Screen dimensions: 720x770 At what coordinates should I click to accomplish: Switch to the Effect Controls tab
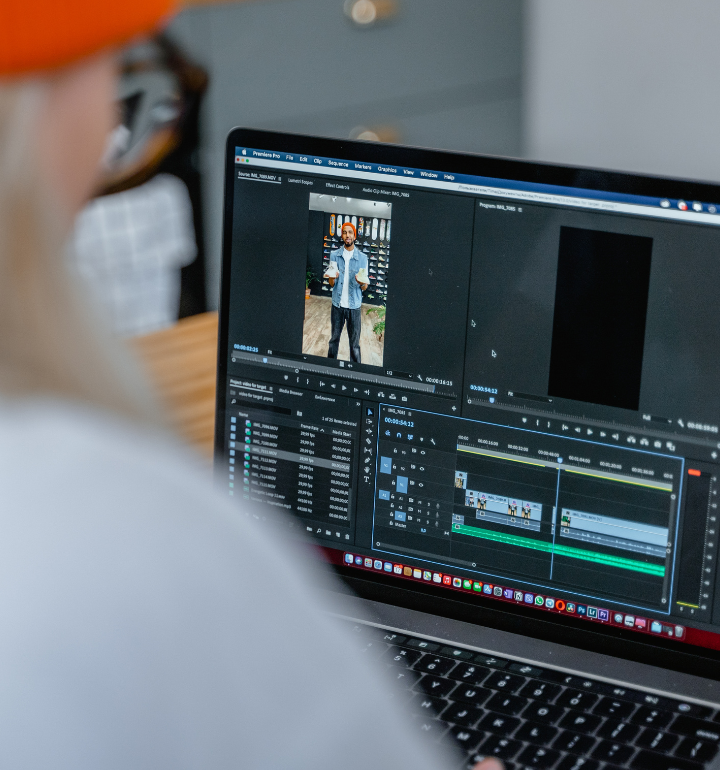pos(336,185)
